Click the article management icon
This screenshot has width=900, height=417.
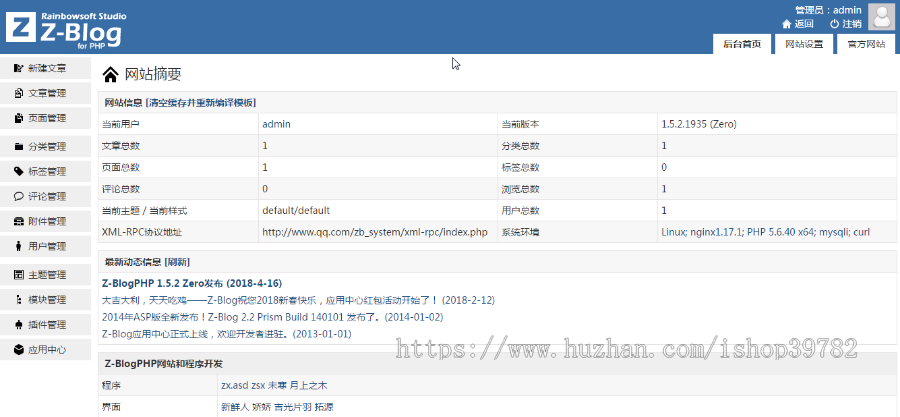pyautogui.click(x=18, y=93)
